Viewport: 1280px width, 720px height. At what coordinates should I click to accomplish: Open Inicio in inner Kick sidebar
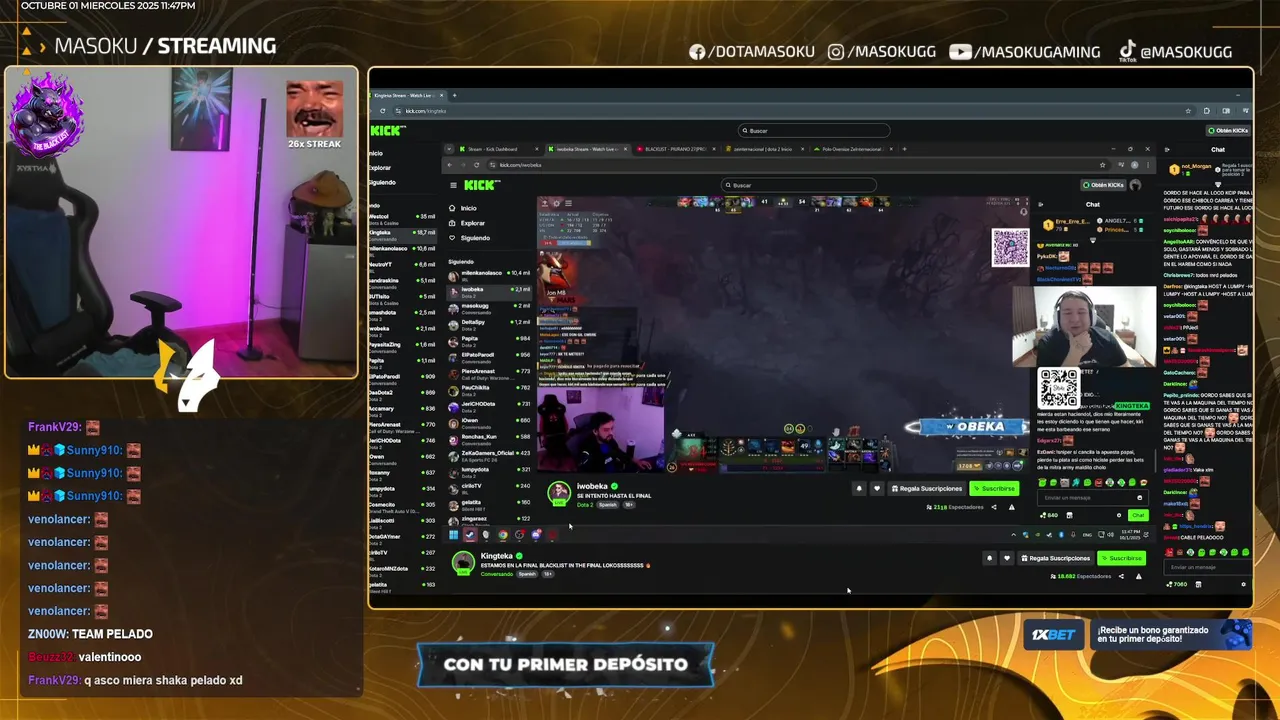468,208
